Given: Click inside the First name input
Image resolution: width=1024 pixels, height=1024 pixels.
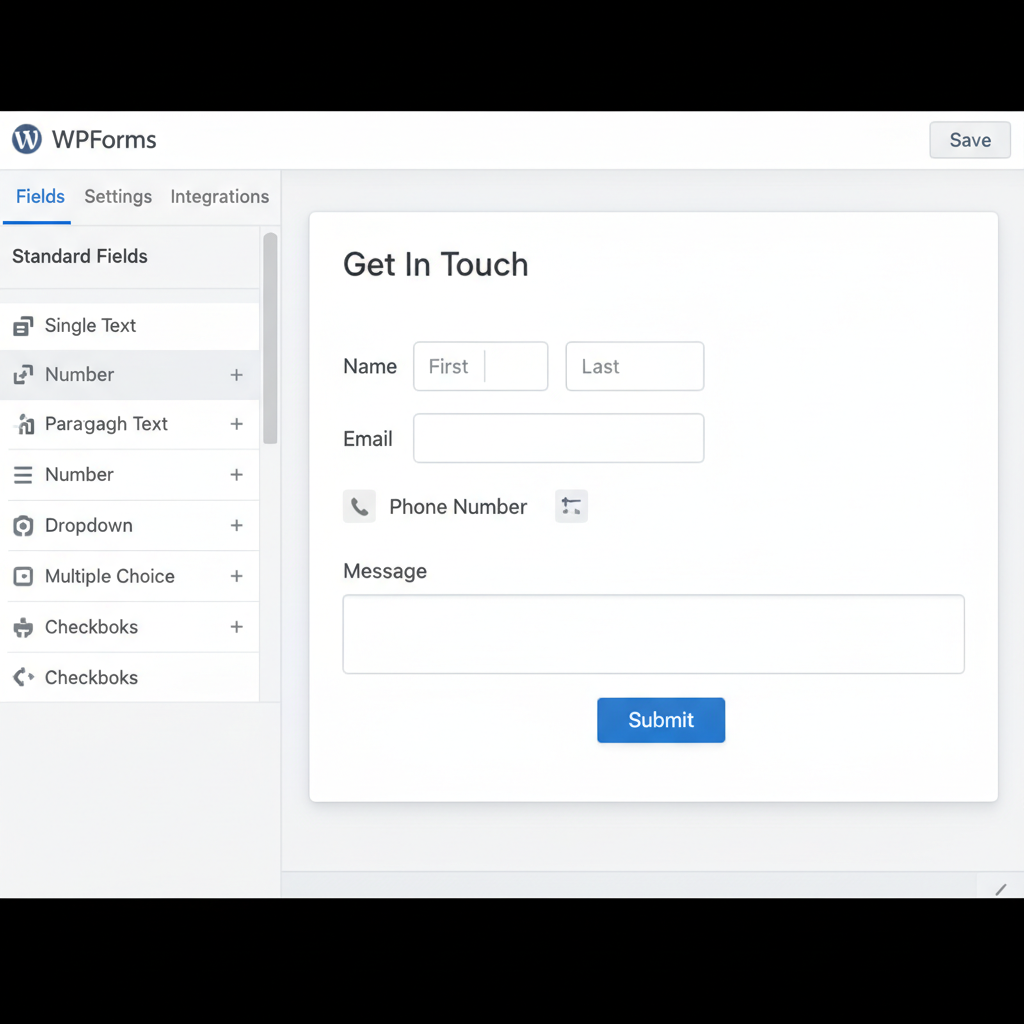Looking at the screenshot, I should click(x=480, y=366).
